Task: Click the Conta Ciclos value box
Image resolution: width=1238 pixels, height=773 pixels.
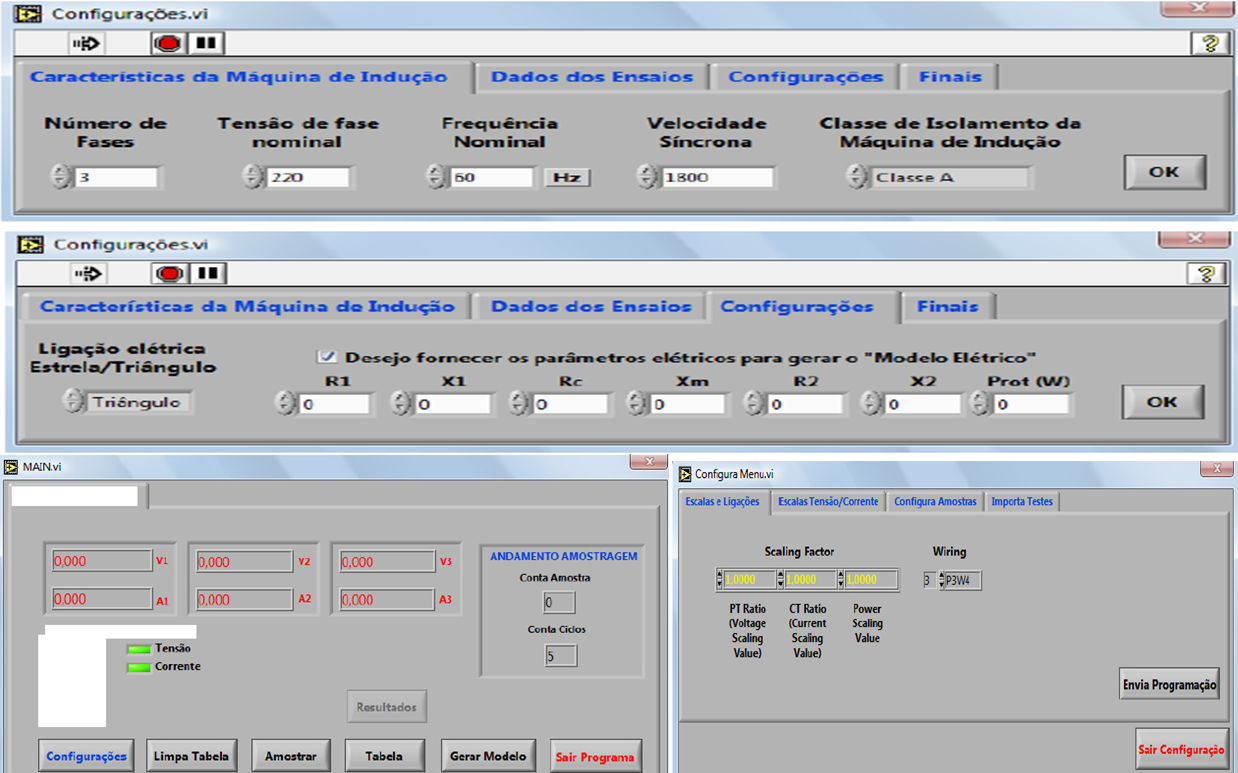Action: coord(560,656)
